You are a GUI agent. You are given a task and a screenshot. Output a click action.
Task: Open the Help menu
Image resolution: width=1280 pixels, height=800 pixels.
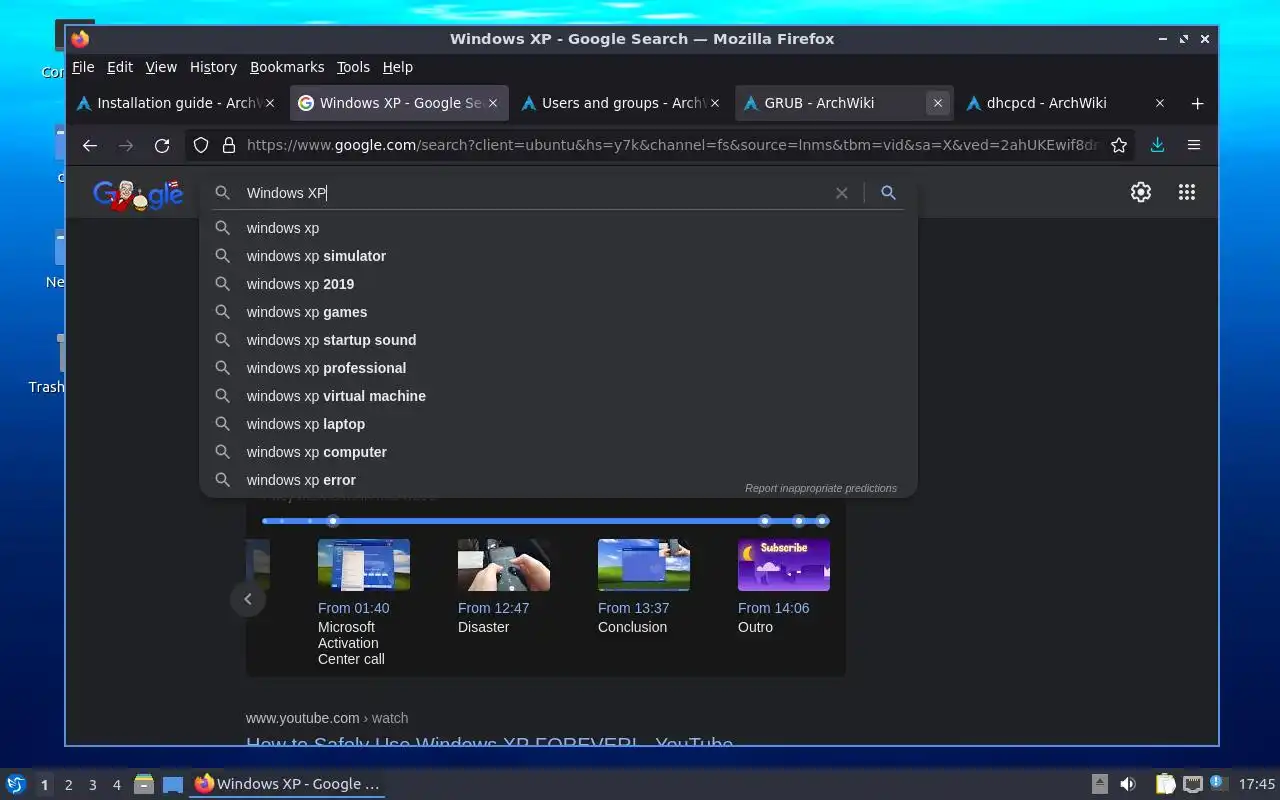397,67
